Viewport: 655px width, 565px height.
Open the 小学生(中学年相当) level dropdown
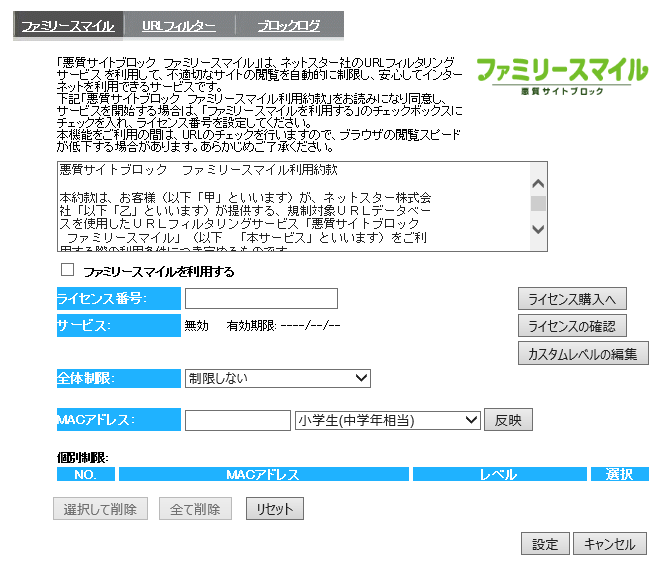(388, 420)
